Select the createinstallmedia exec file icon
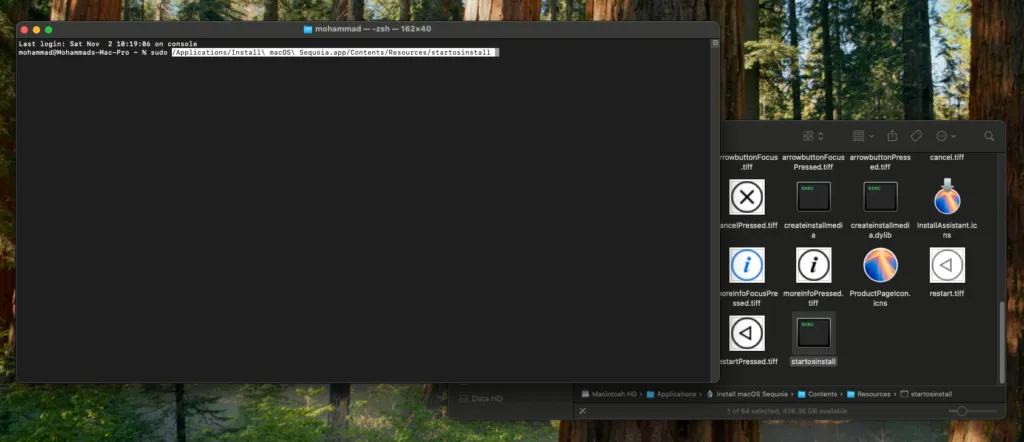Image resolution: width=1024 pixels, height=442 pixels. tap(814, 197)
